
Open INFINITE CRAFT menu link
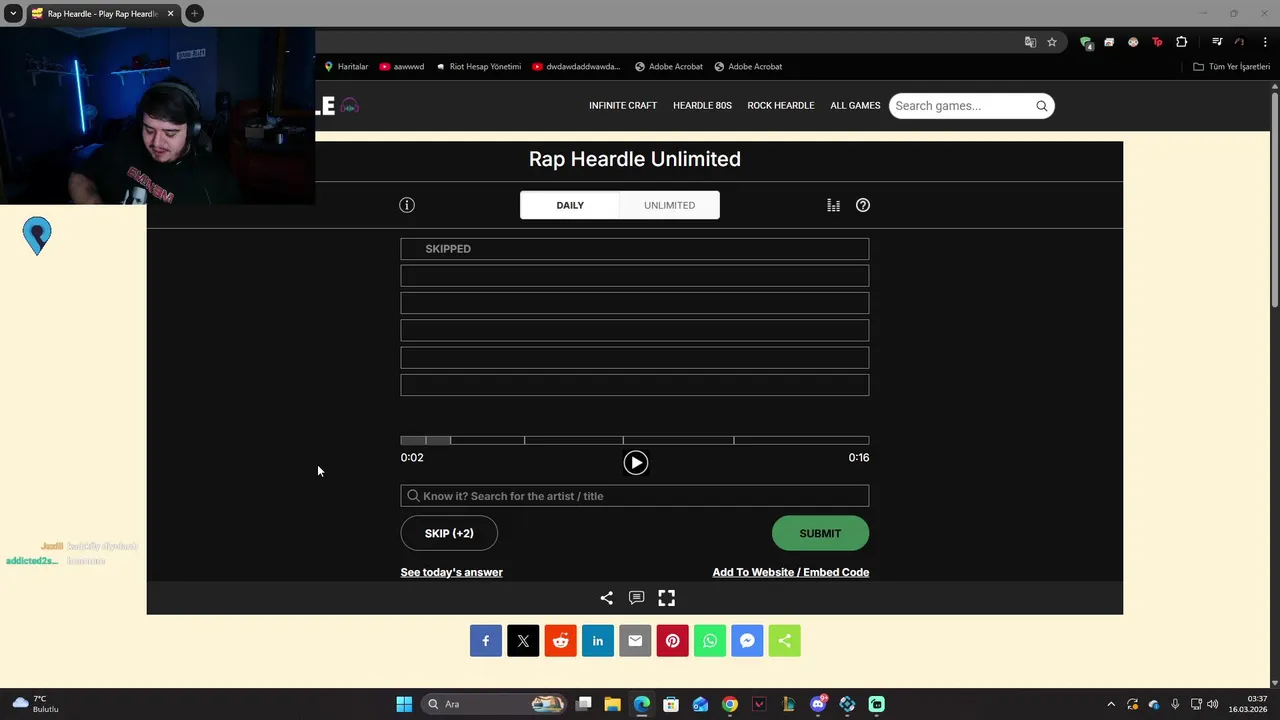tap(623, 106)
